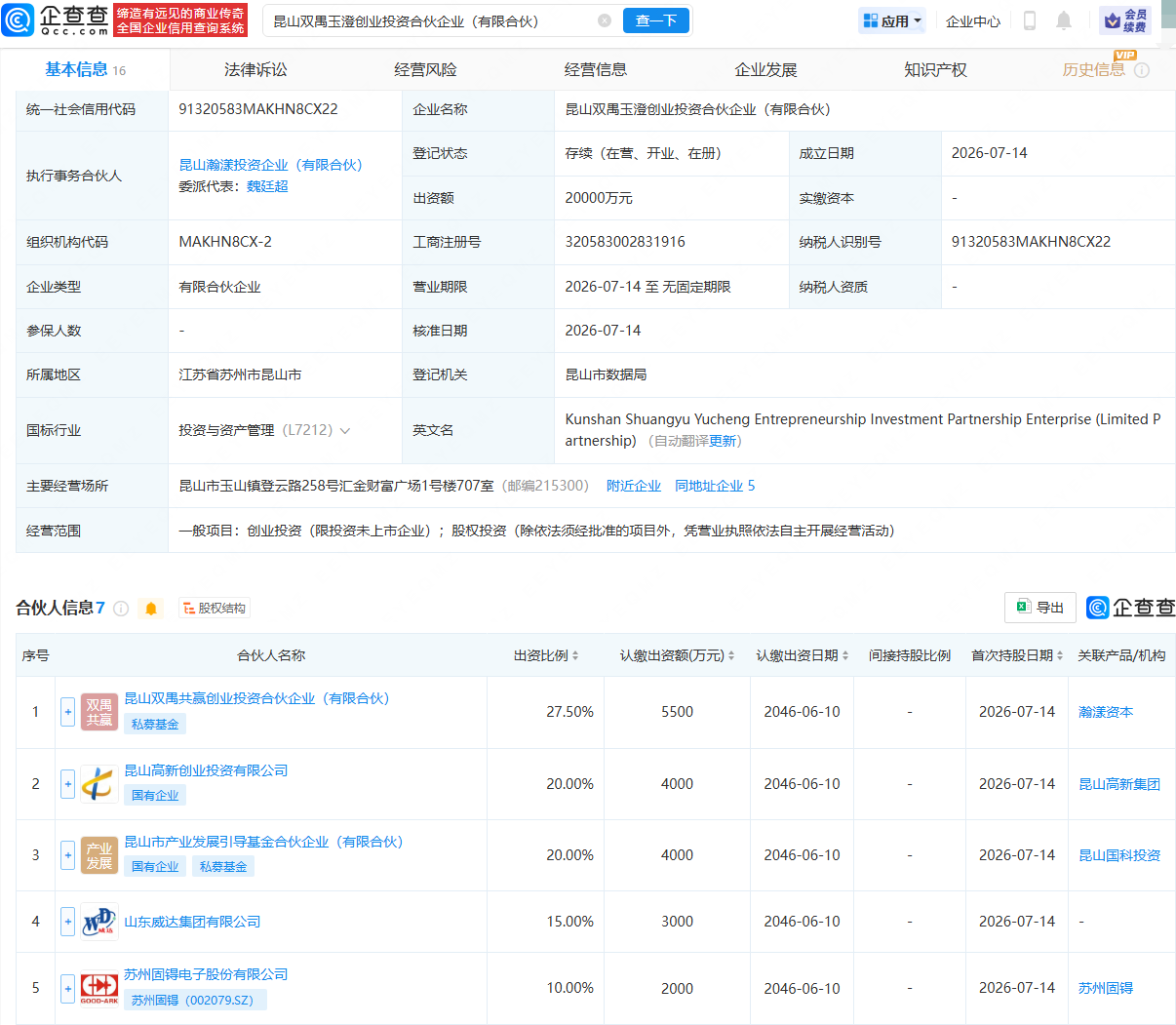The width and height of the screenshot is (1176, 1025).
Task: Open 苏州固锝电子股份有限公司 link
Action: pyautogui.click(x=206, y=974)
